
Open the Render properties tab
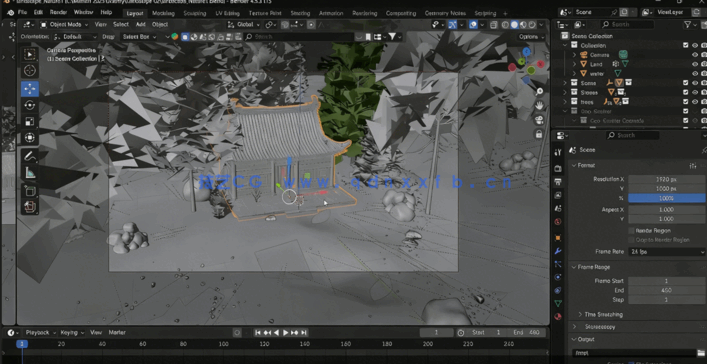[558, 168]
